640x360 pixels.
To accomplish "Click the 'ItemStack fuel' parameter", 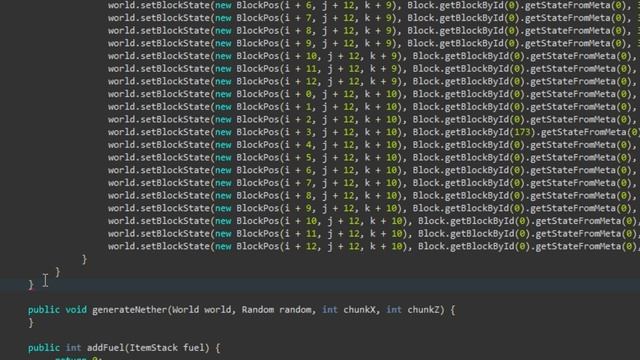I will pyautogui.click(x=167, y=348).
